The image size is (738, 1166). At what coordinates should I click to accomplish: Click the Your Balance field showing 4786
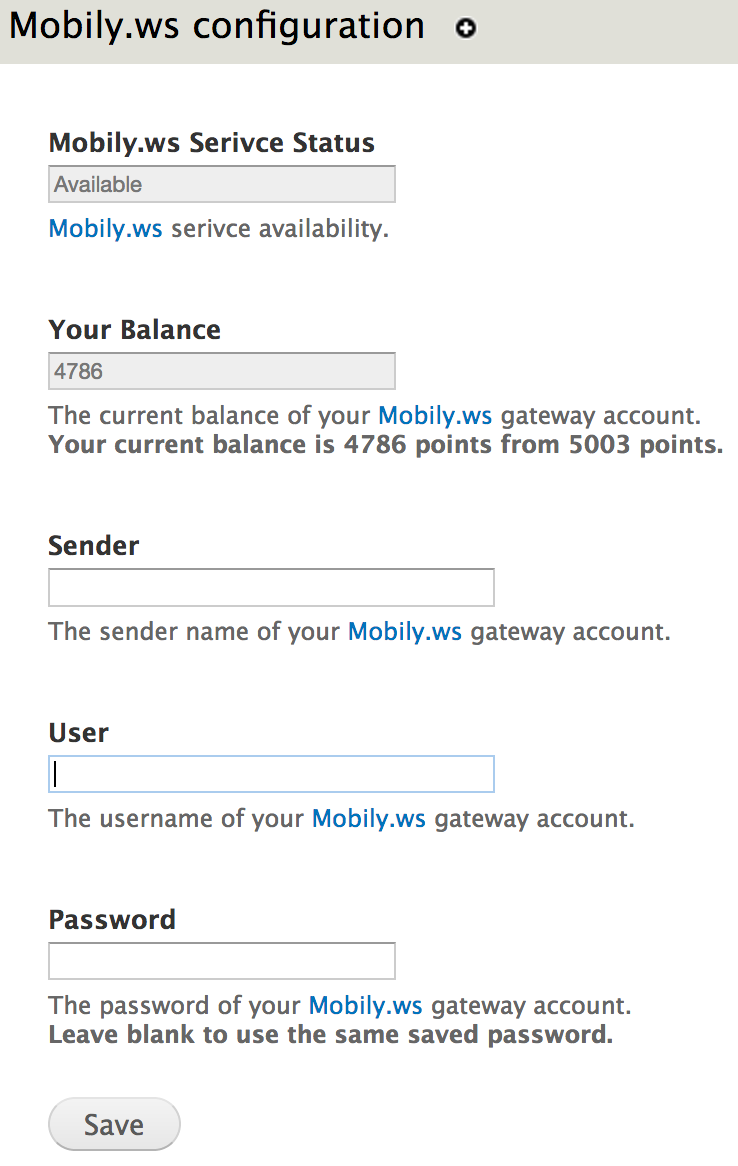pos(221,371)
